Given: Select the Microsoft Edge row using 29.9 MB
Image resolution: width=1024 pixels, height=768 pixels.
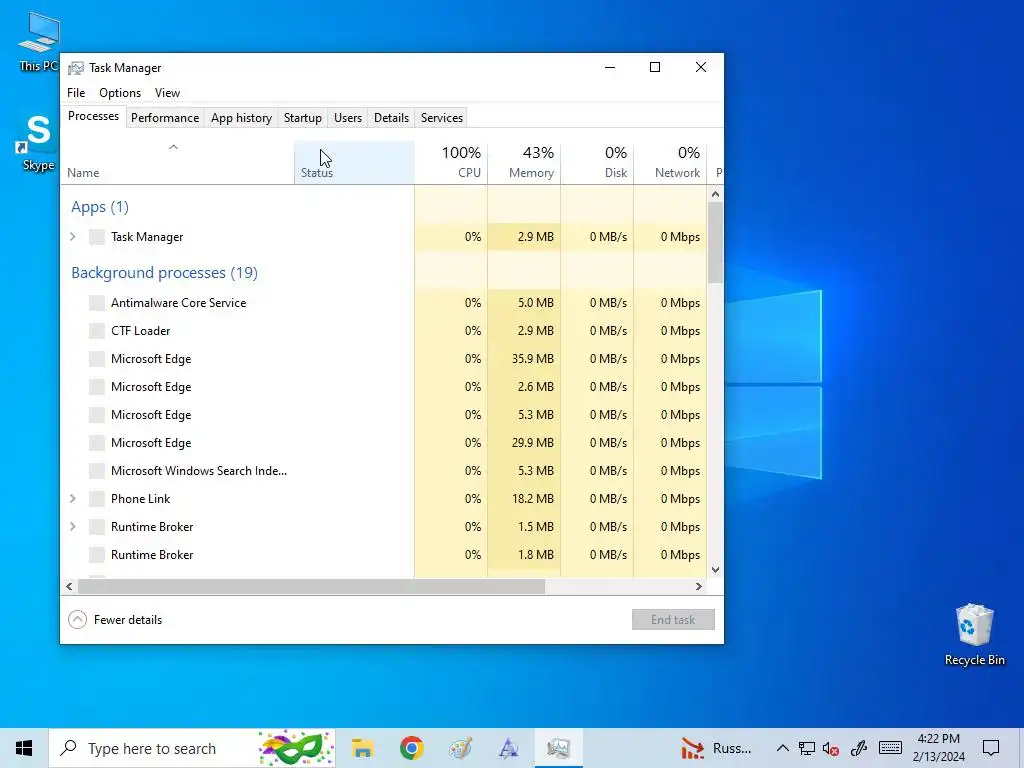Looking at the screenshot, I should 384,443.
